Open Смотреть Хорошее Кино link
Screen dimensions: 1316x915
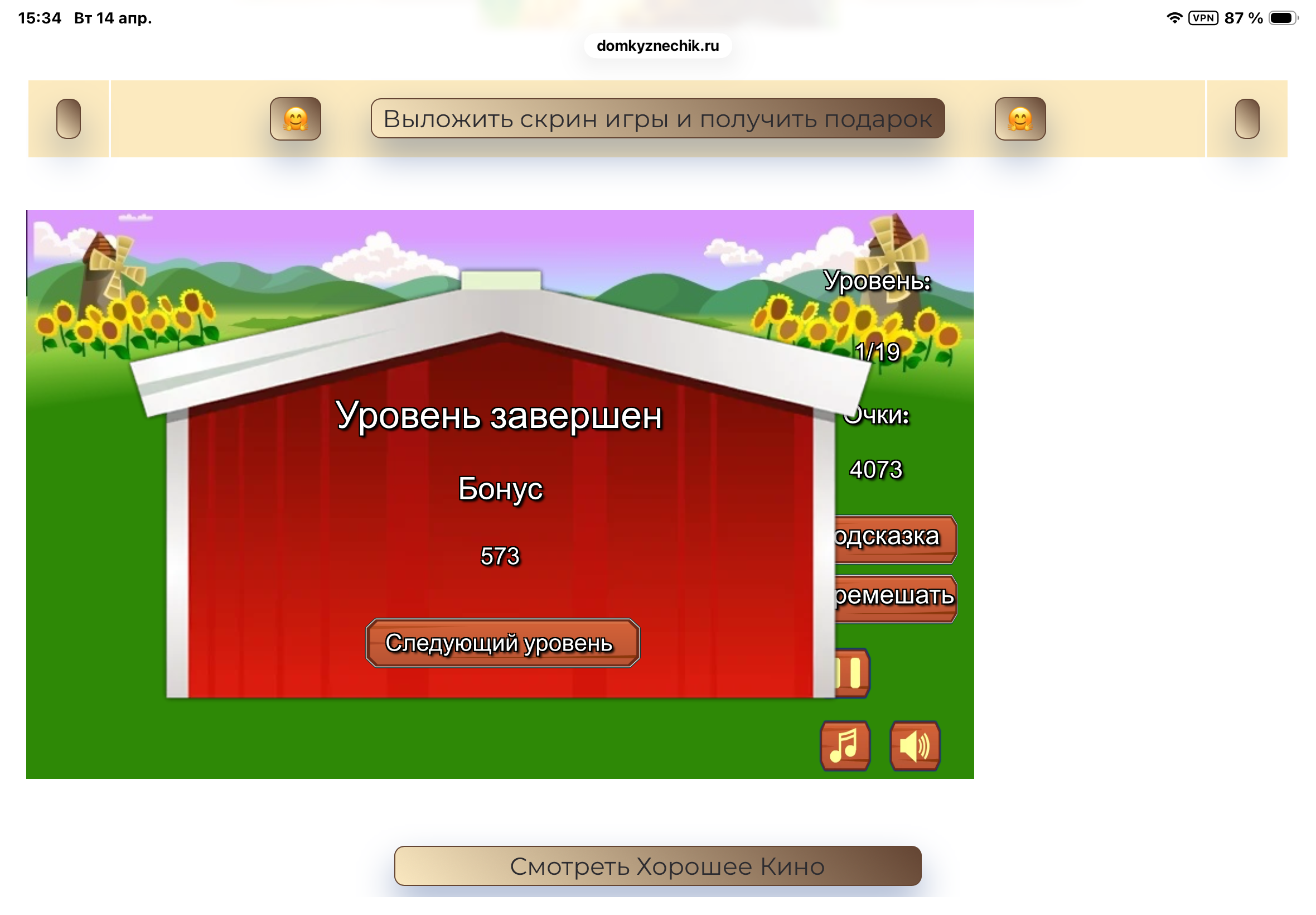click(x=657, y=866)
